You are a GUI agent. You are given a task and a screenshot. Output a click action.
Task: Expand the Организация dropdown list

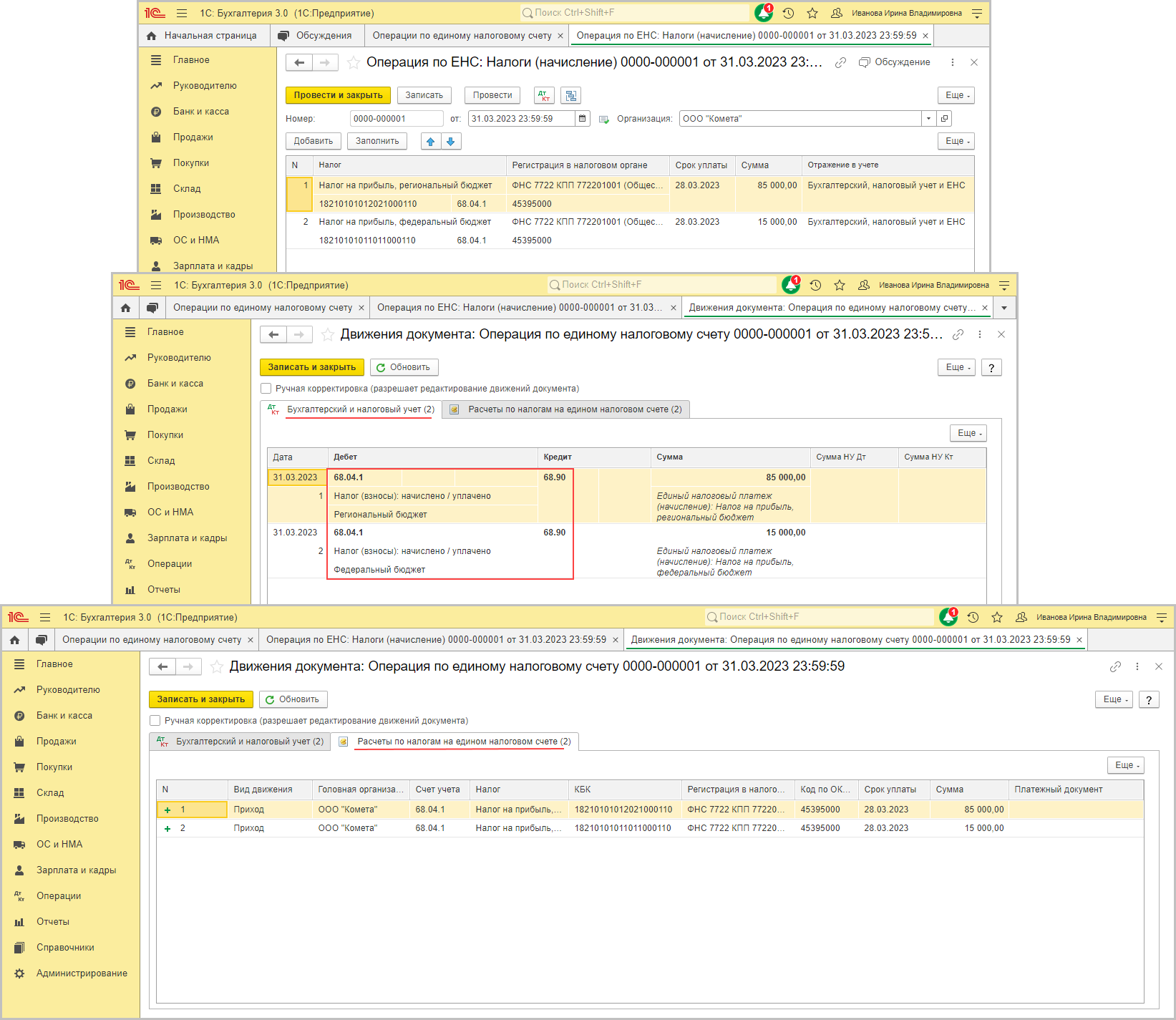(928, 119)
